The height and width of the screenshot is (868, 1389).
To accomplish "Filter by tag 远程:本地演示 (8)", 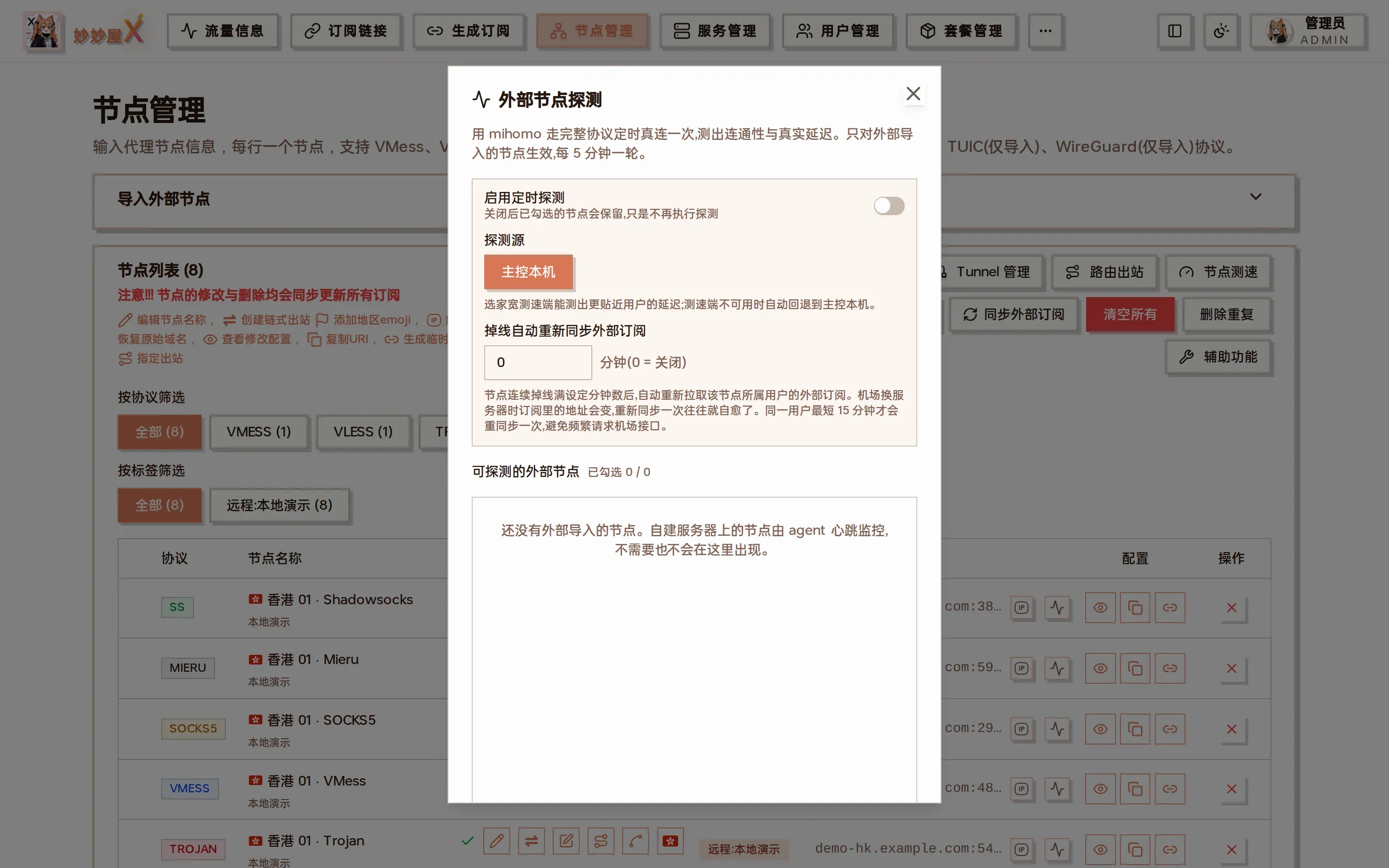I will [280, 505].
